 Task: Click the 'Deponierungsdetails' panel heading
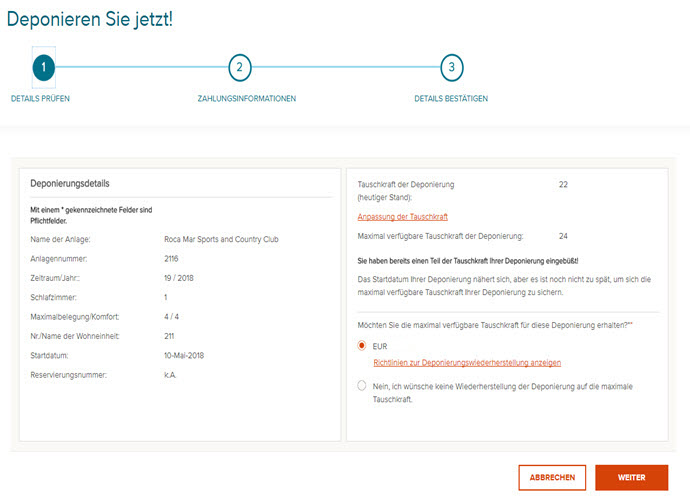(70, 184)
